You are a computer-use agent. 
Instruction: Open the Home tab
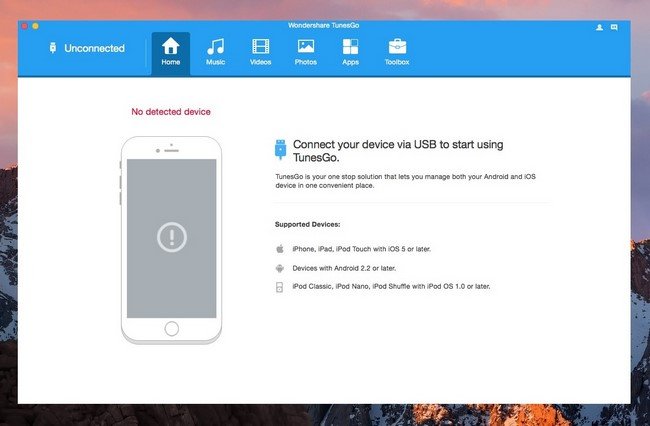(171, 53)
